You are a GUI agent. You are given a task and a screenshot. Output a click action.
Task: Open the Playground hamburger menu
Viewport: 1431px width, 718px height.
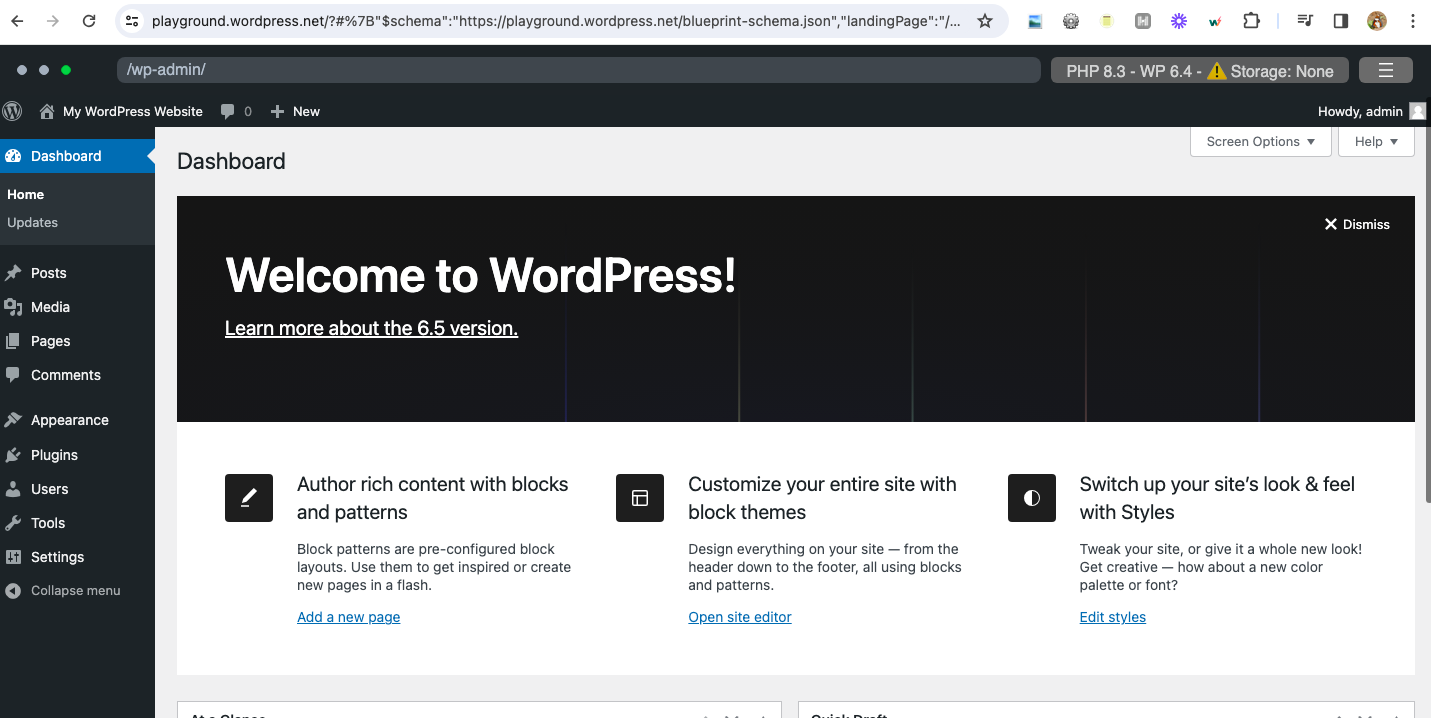(x=1386, y=70)
